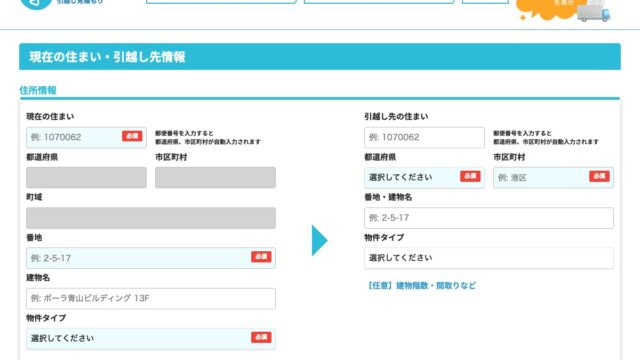Click the postal code hint text beside destination
The height and width of the screenshot is (360, 640).
546,138
